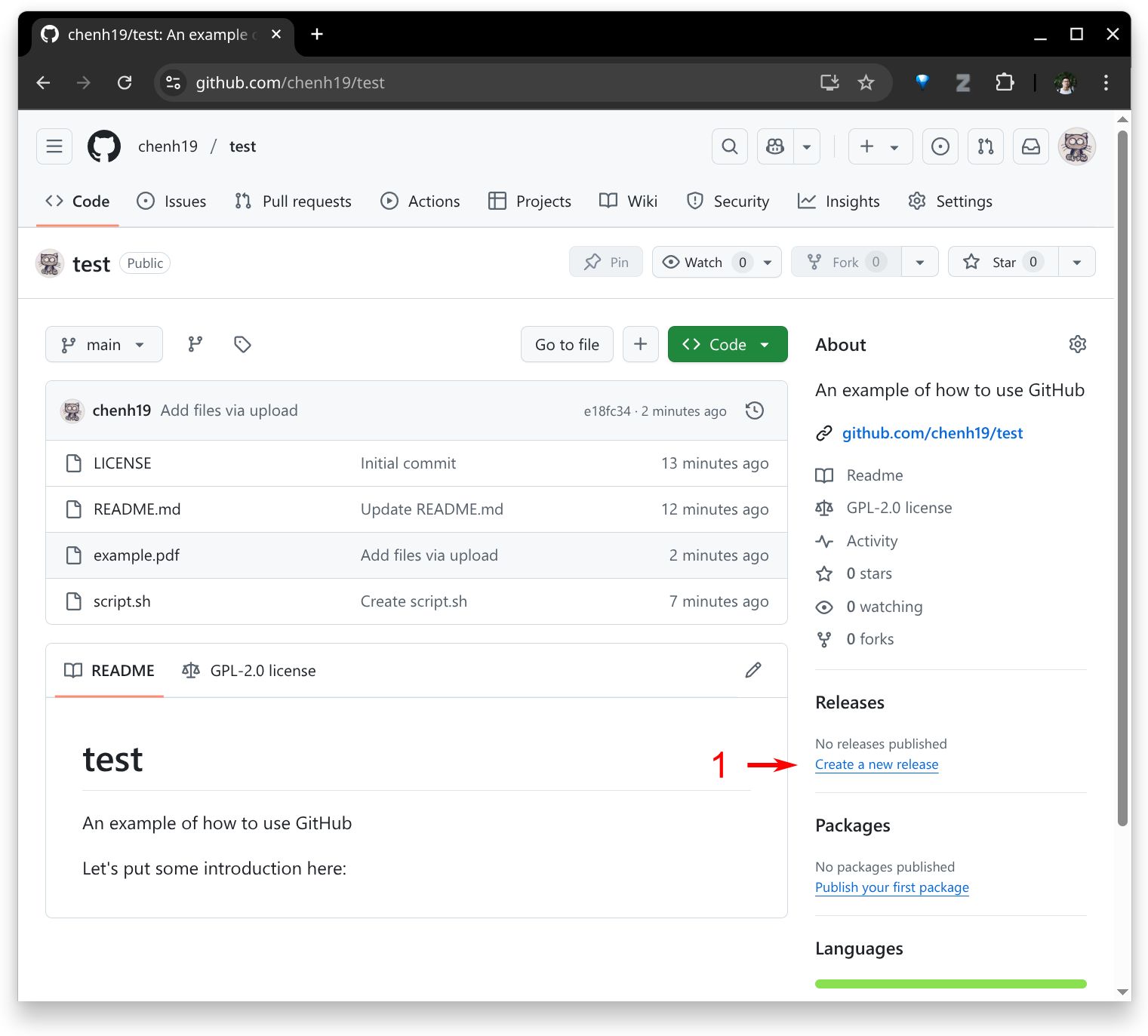Screen dimensions: 1148x1036
Task: Open the example.pdf file
Action: (x=137, y=555)
